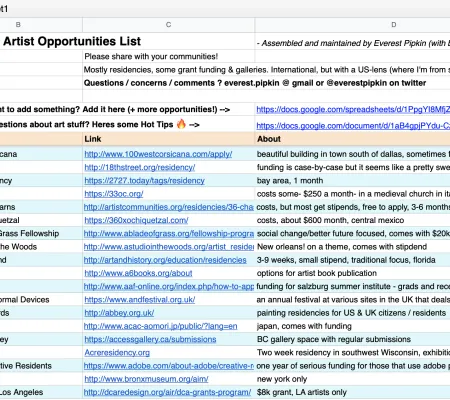Open the 360xochiquetzal.com link
The width and height of the screenshot is (450, 400).
coord(136,220)
